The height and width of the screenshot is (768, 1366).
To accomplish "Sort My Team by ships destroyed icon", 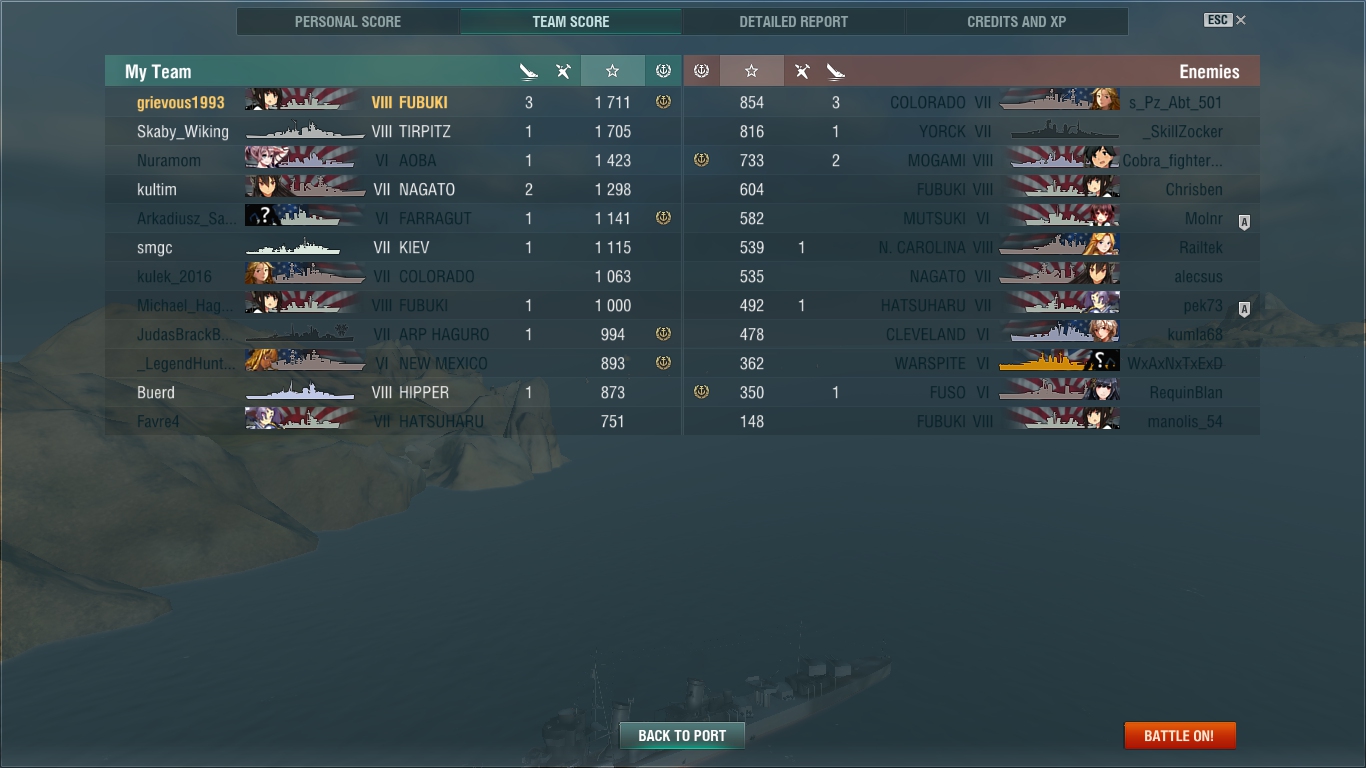I will 529,71.
